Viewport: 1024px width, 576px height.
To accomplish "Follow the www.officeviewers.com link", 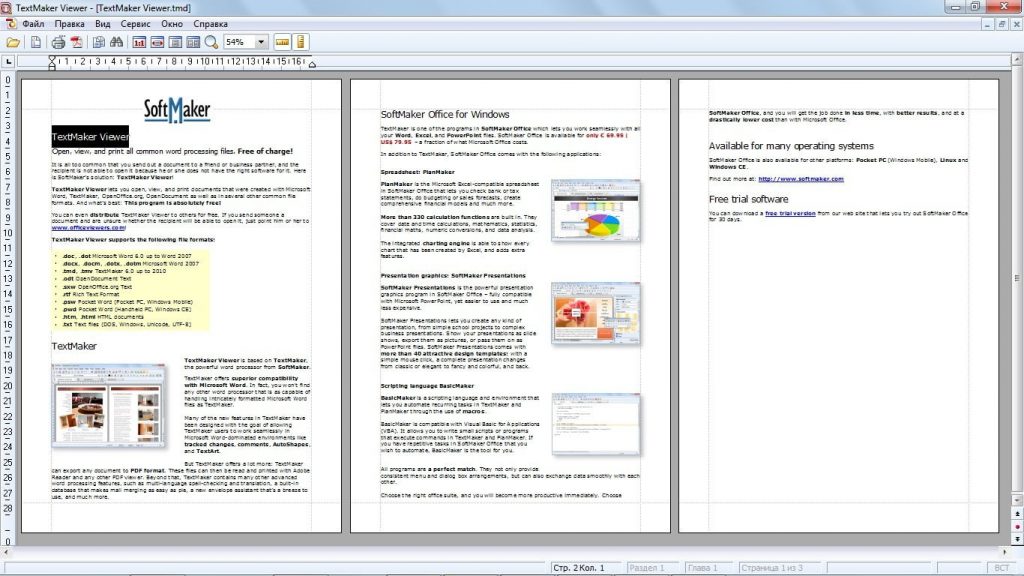I will 88,228.
